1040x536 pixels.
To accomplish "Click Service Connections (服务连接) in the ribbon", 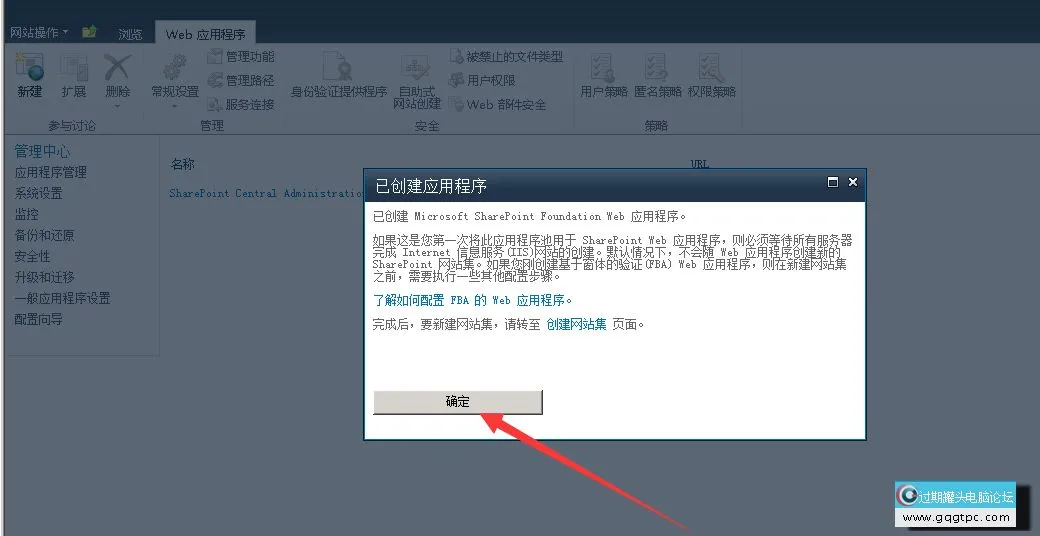I will pos(240,104).
